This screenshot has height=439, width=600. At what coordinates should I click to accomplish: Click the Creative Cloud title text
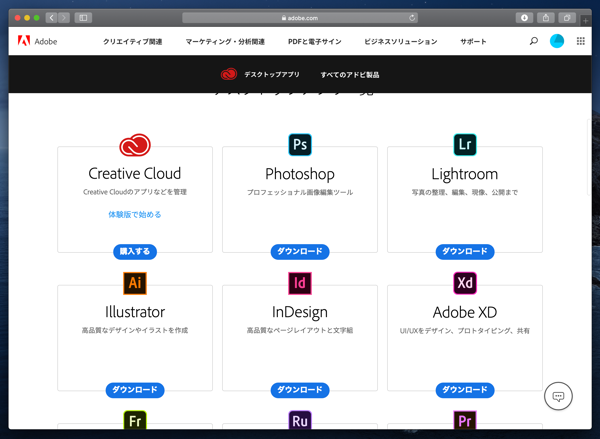click(x=135, y=173)
